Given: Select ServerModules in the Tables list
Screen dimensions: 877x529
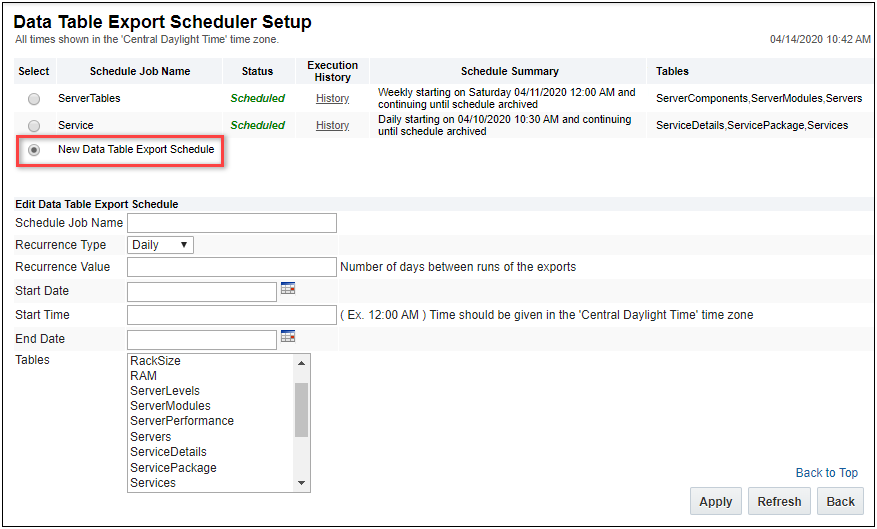Looking at the screenshot, I should (x=170, y=406).
